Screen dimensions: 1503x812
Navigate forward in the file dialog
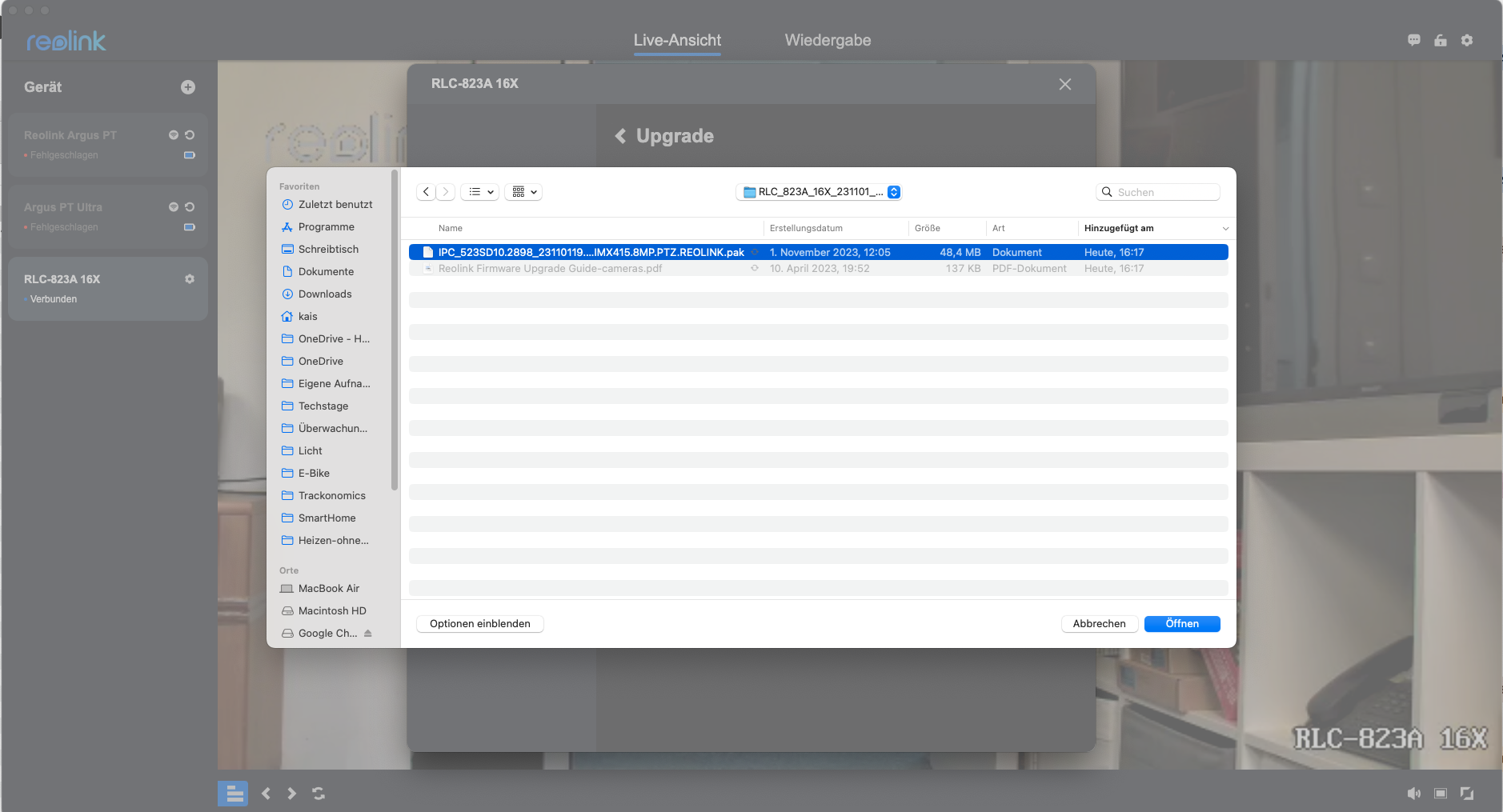pyautogui.click(x=446, y=192)
